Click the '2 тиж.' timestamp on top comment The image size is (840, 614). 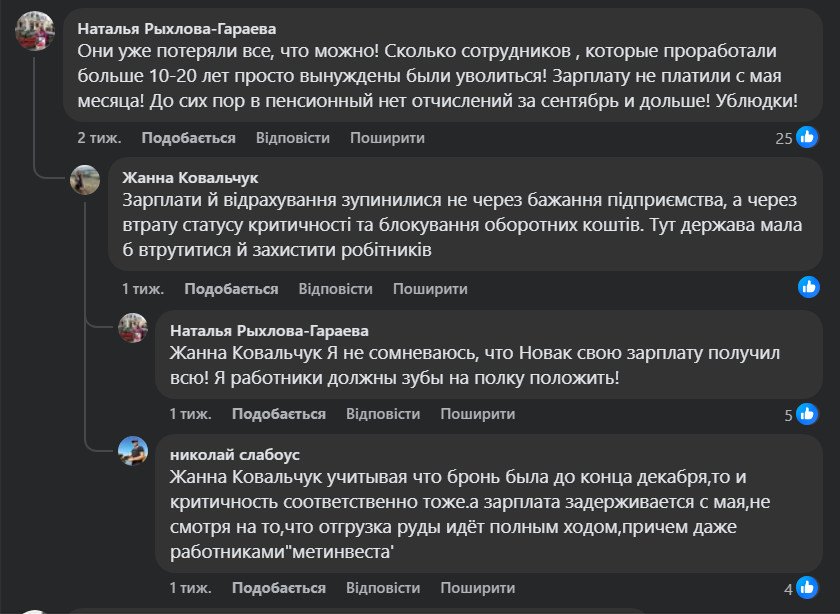[x=97, y=138]
